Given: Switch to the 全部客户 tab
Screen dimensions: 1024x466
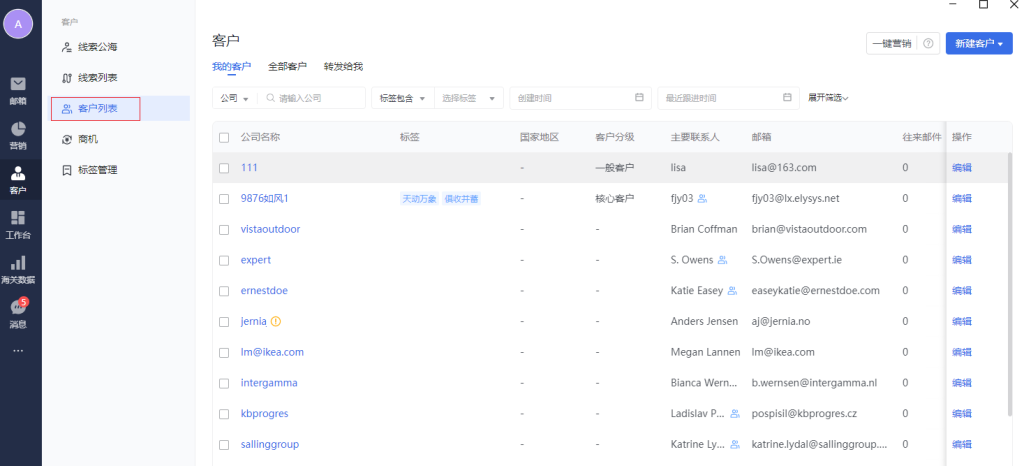Looking at the screenshot, I should click(x=287, y=67).
